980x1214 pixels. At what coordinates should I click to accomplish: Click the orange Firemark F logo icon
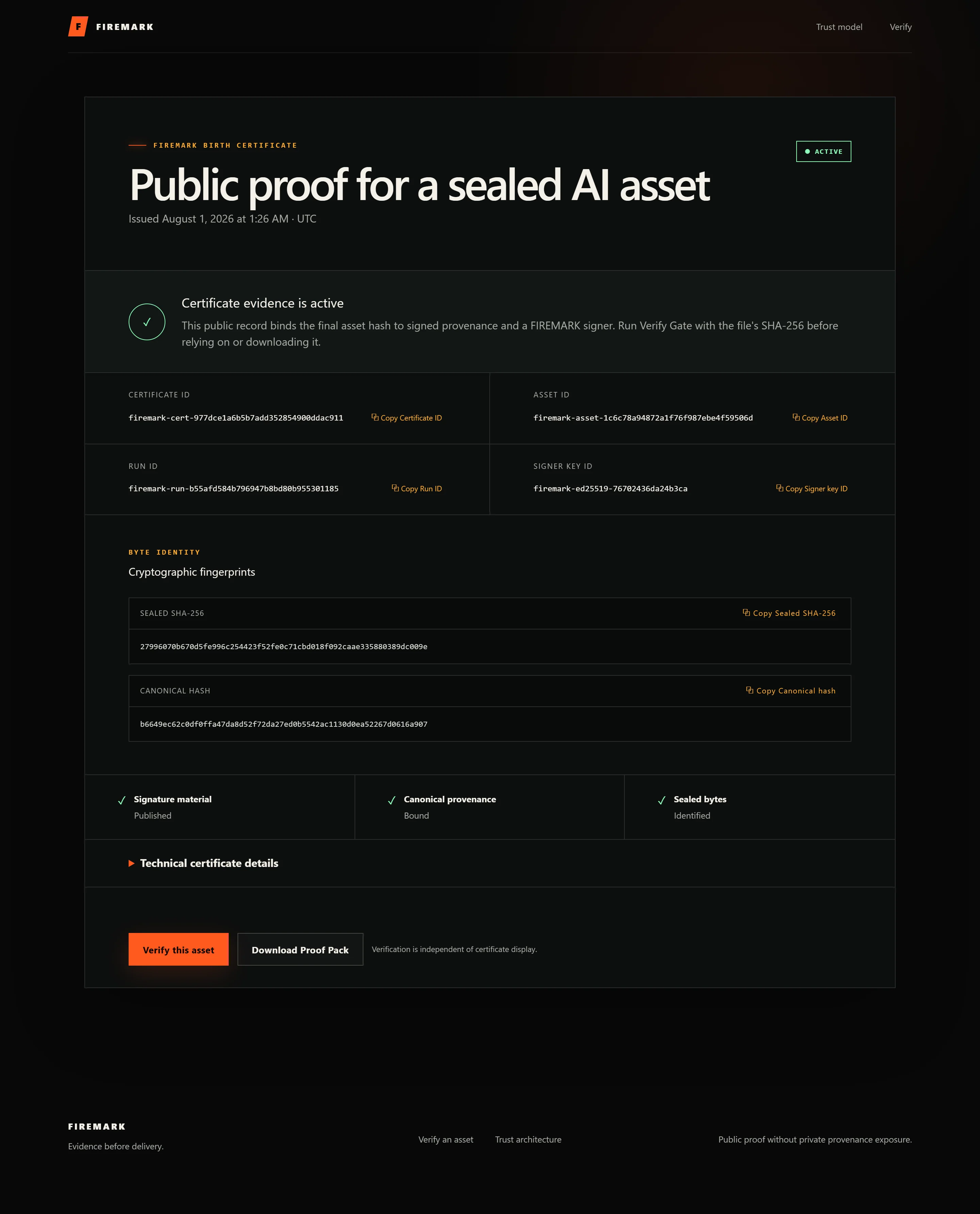(78, 27)
